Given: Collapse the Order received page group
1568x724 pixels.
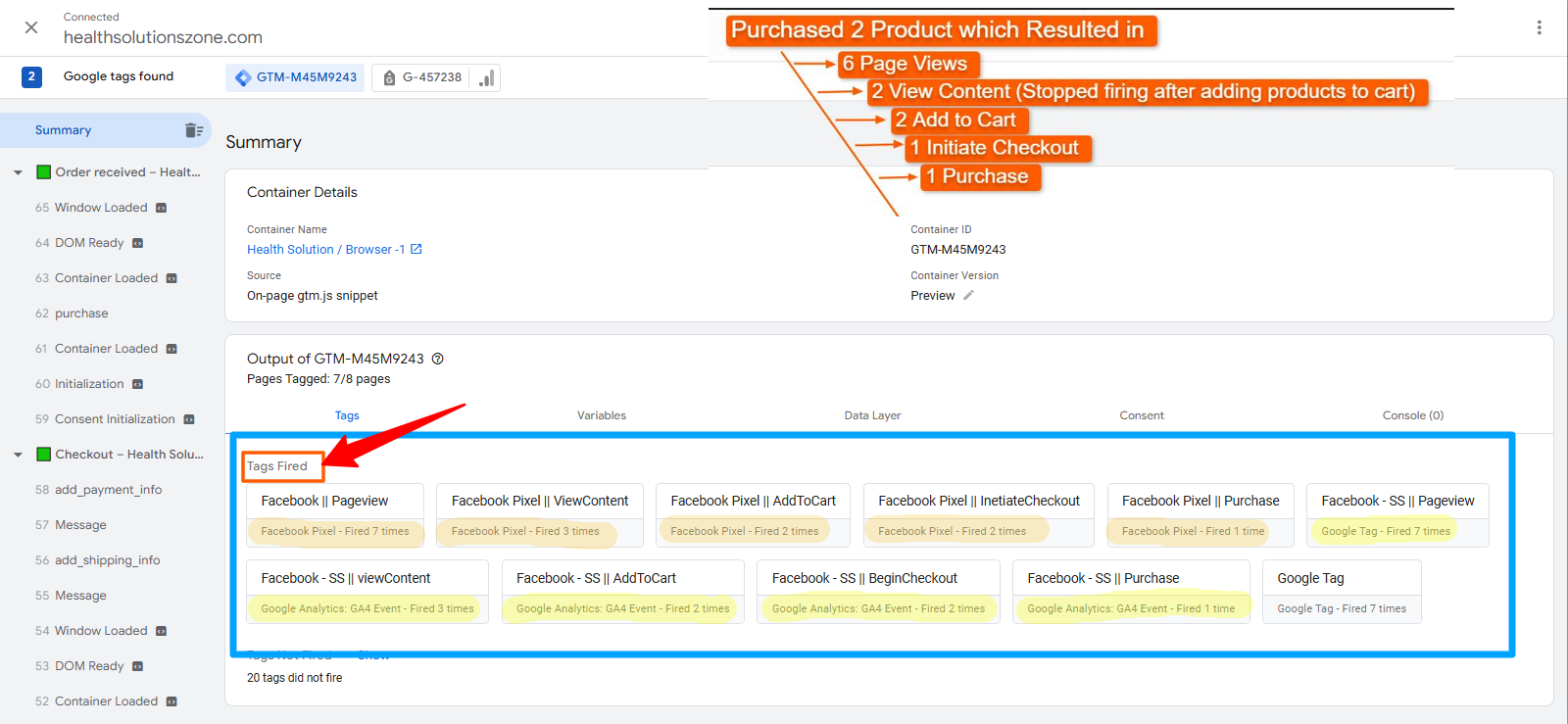Looking at the screenshot, I should coord(18,172).
